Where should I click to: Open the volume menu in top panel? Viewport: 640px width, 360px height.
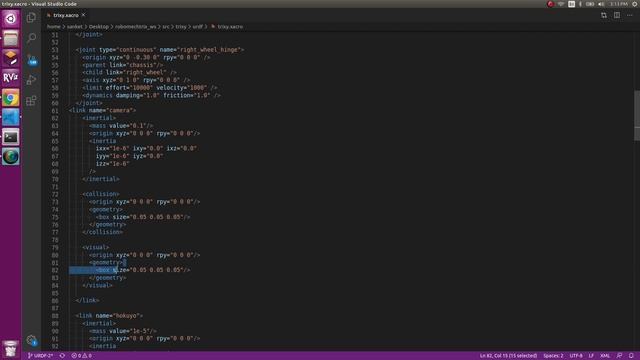click(601, 4)
